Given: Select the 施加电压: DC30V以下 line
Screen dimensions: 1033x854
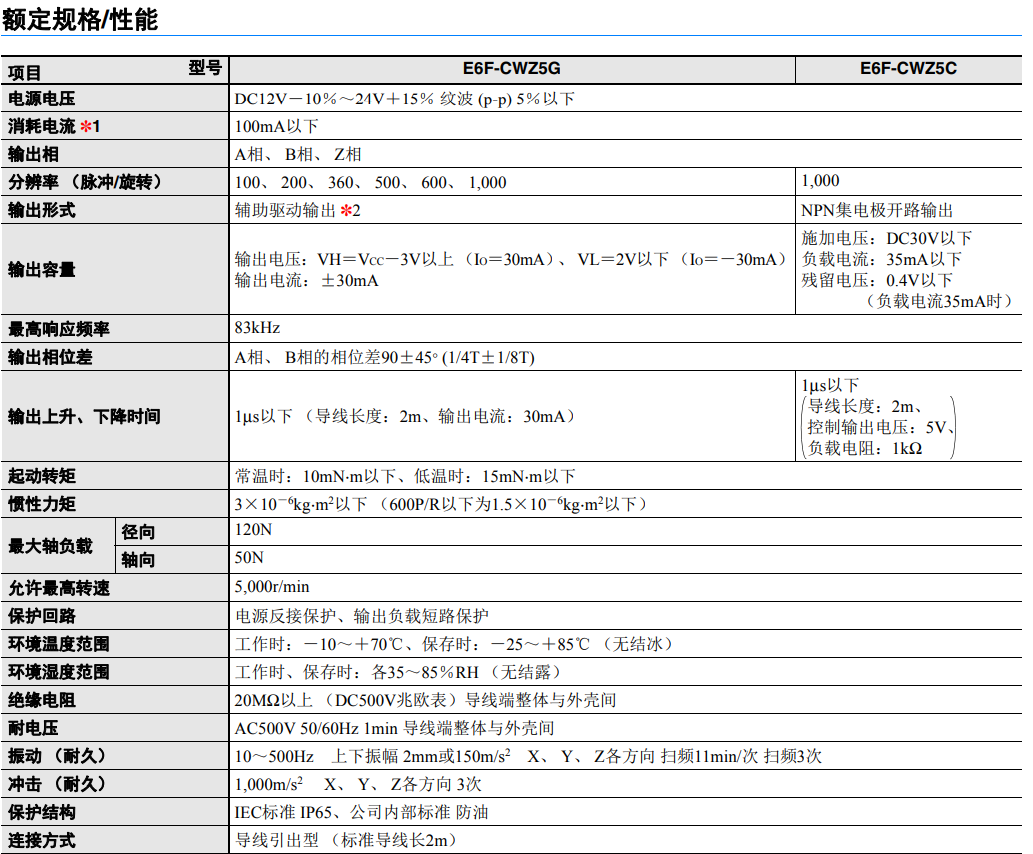Looking at the screenshot, I should (x=887, y=238).
